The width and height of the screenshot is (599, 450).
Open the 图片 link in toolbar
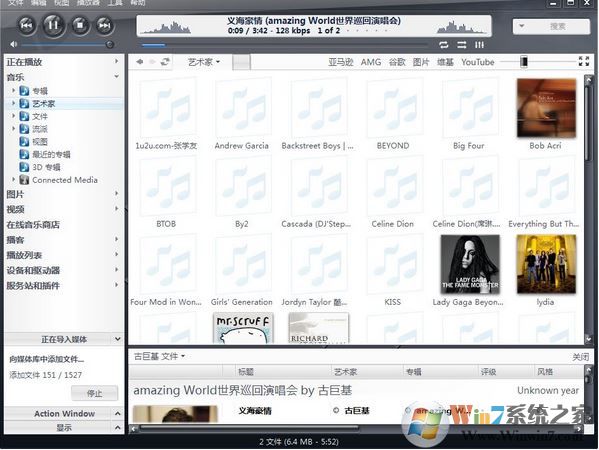421,62
